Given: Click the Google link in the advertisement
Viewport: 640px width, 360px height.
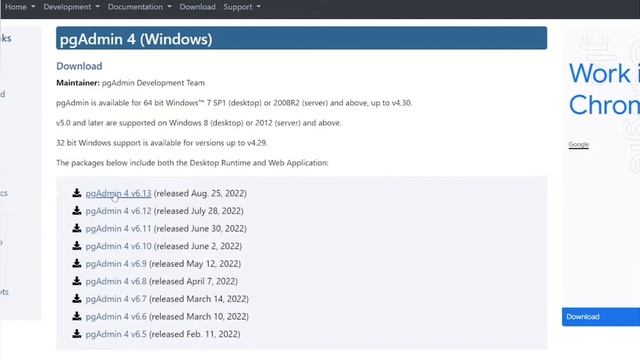Looking at the screenshot, I should [x=578, y=144].
